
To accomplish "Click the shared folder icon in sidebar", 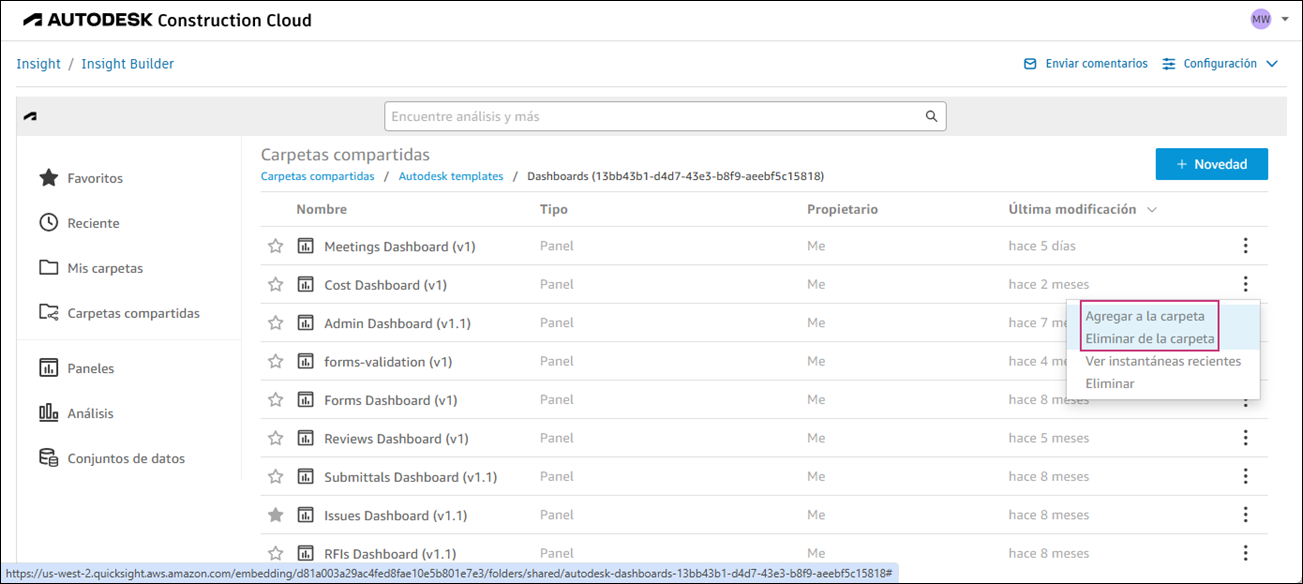I will click(x=48, y=313).
